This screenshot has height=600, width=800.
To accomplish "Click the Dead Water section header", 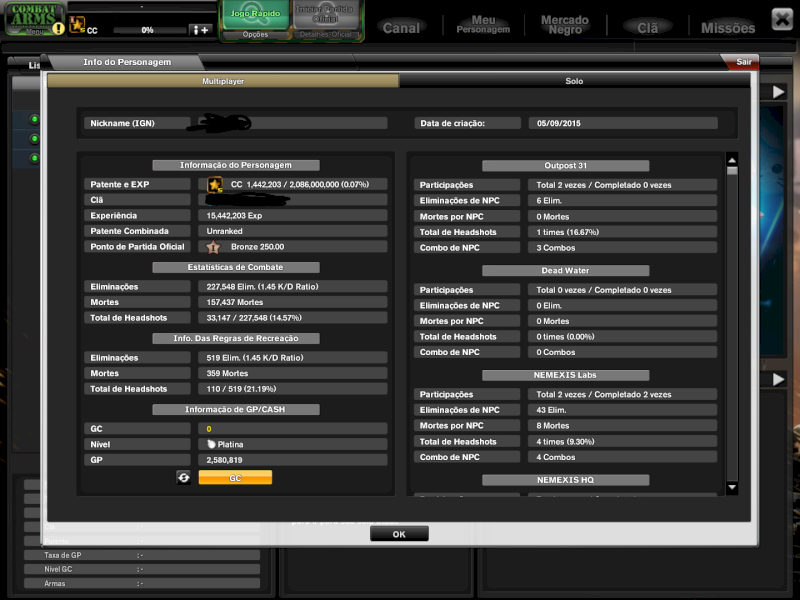I will click(565, 270).
